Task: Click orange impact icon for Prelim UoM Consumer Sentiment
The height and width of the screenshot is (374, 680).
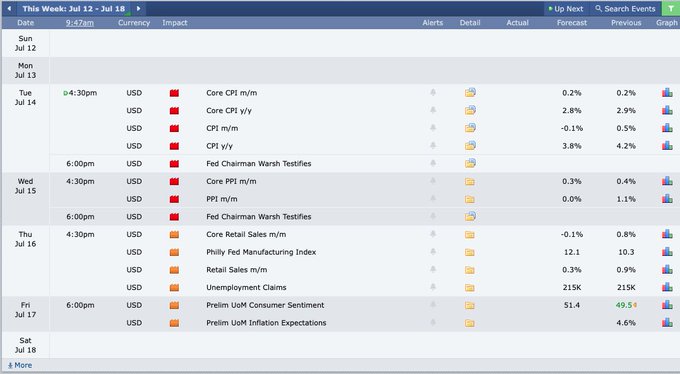Action: (x=174, y=305)
